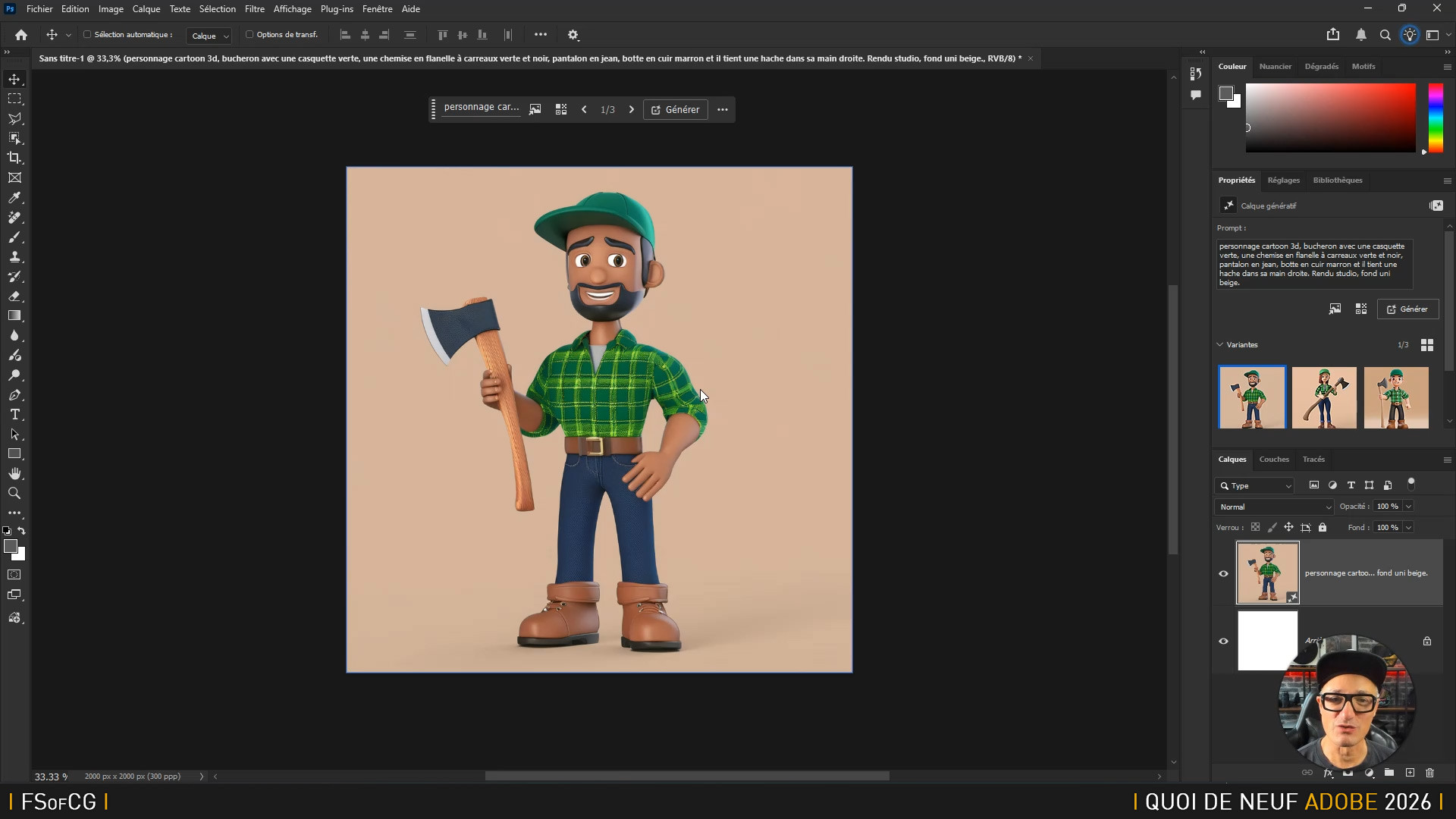Select the Crop tool
The height and width of the screenshot is (819, 1456).
(x=14, y=158)
